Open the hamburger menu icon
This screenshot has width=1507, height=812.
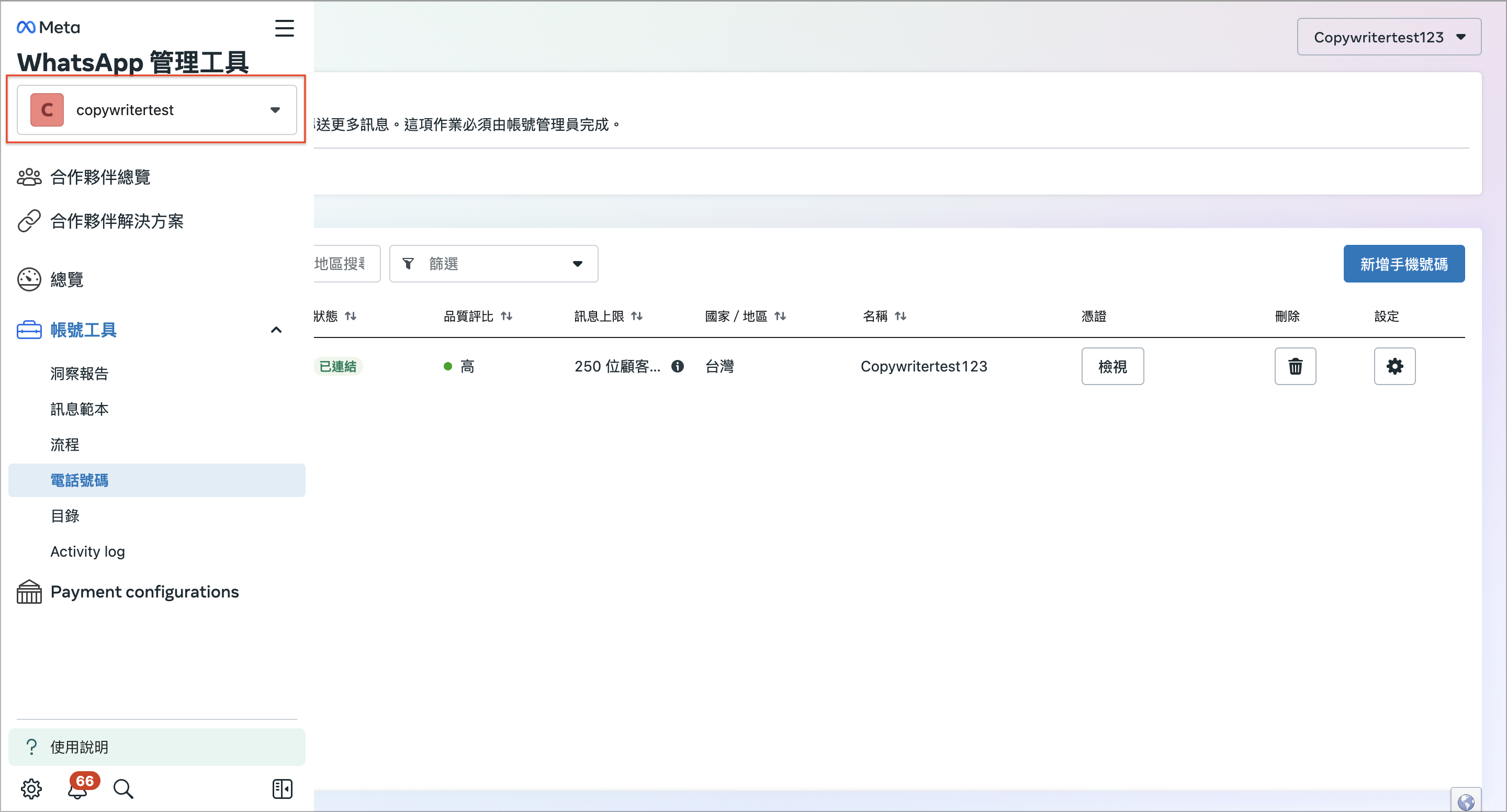click(x=284, y=28)
